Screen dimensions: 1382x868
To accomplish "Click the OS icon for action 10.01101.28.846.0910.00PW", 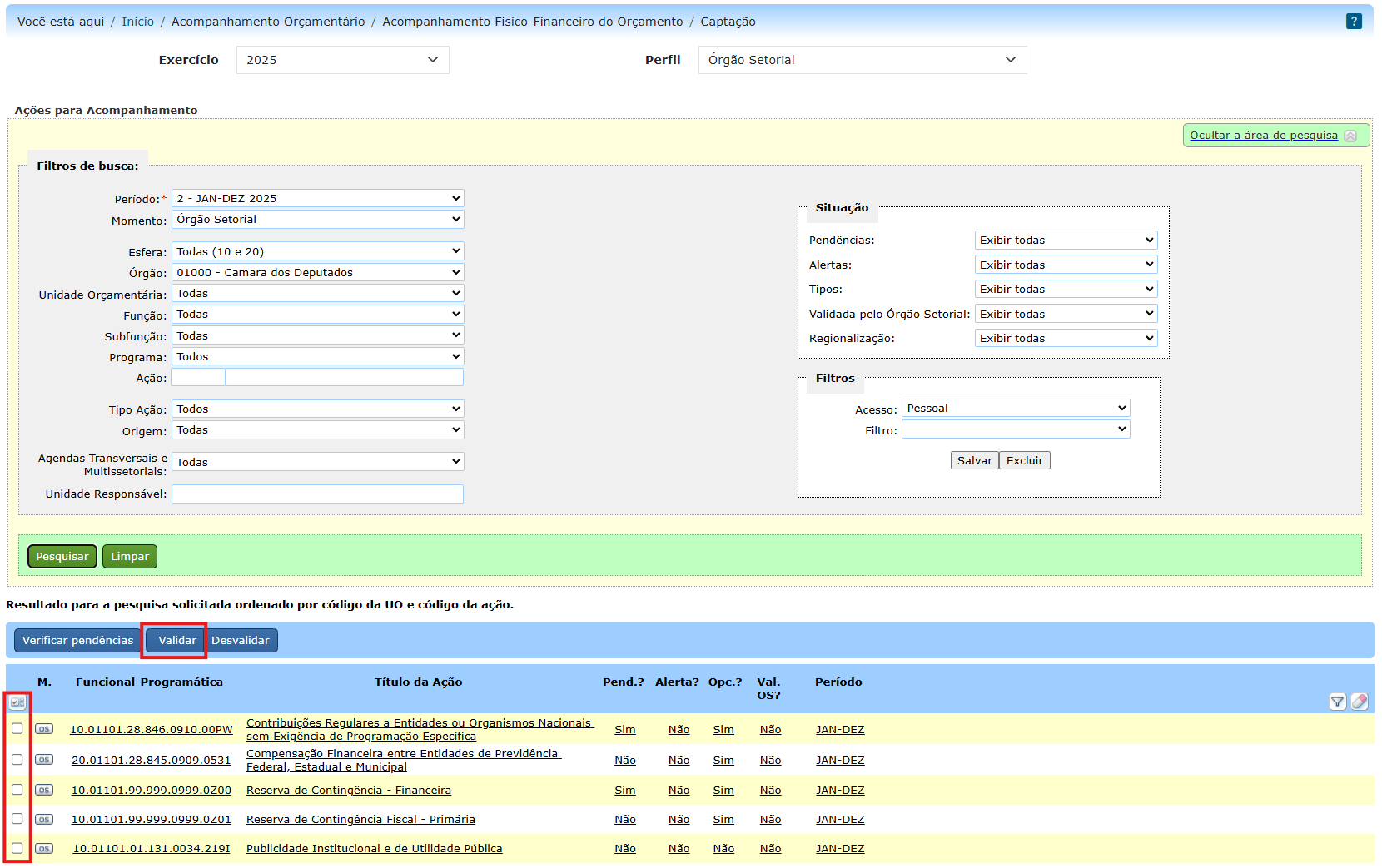I will click(44, 729).
